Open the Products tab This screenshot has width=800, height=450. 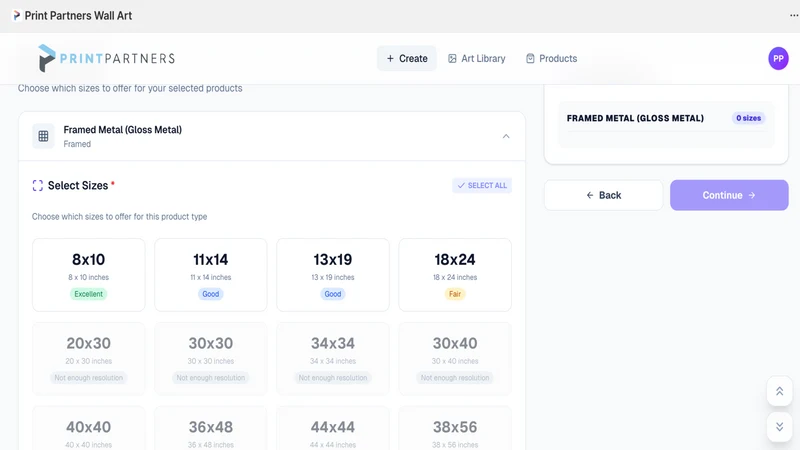point(552,58)
